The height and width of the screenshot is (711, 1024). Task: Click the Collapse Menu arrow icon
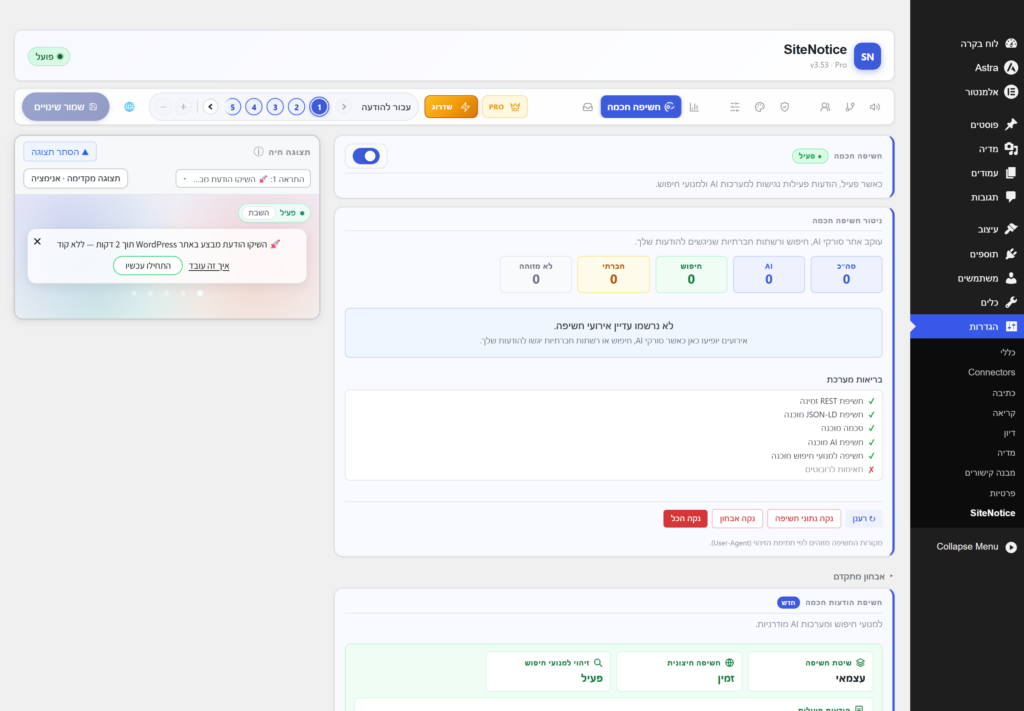[1011, 547]
